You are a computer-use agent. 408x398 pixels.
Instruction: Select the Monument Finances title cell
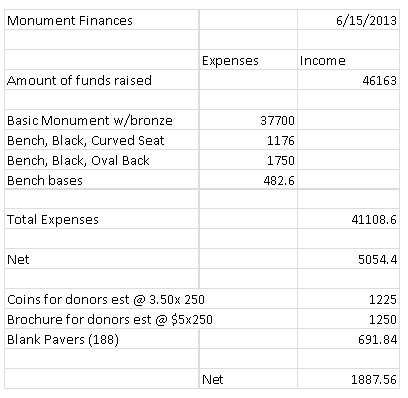pos(102,20)
